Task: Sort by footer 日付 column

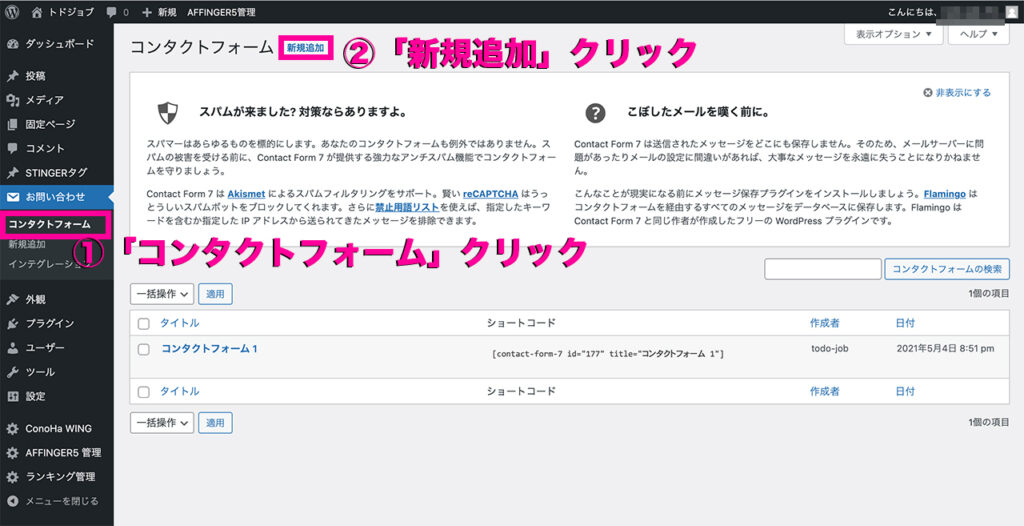Action: coord(905,391)
